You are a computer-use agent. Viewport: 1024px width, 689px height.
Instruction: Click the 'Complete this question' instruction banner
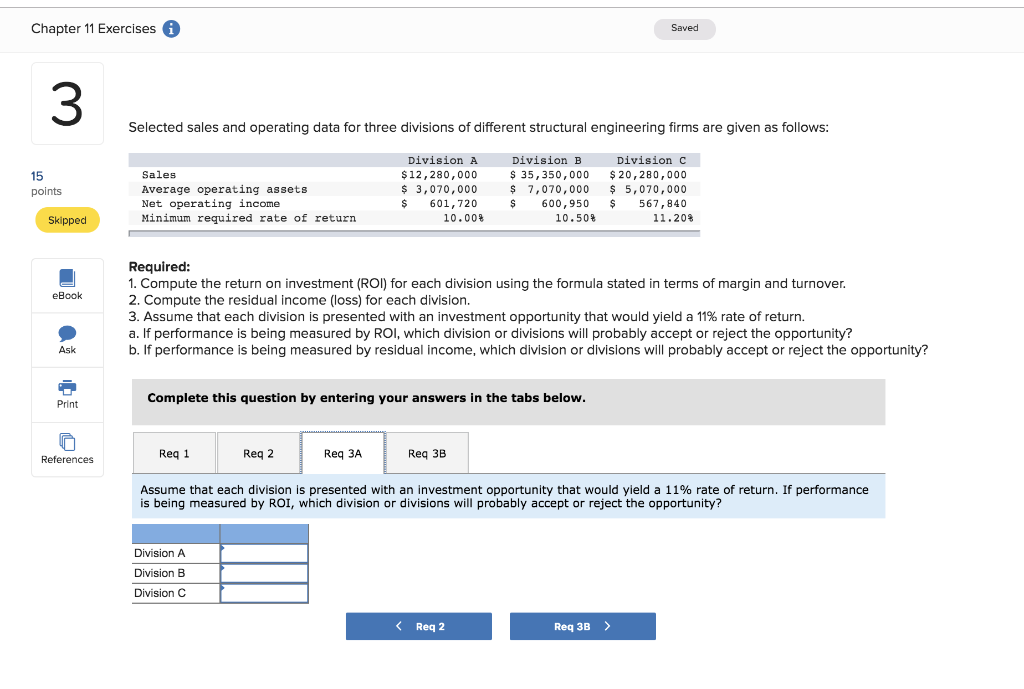[509, 402]
